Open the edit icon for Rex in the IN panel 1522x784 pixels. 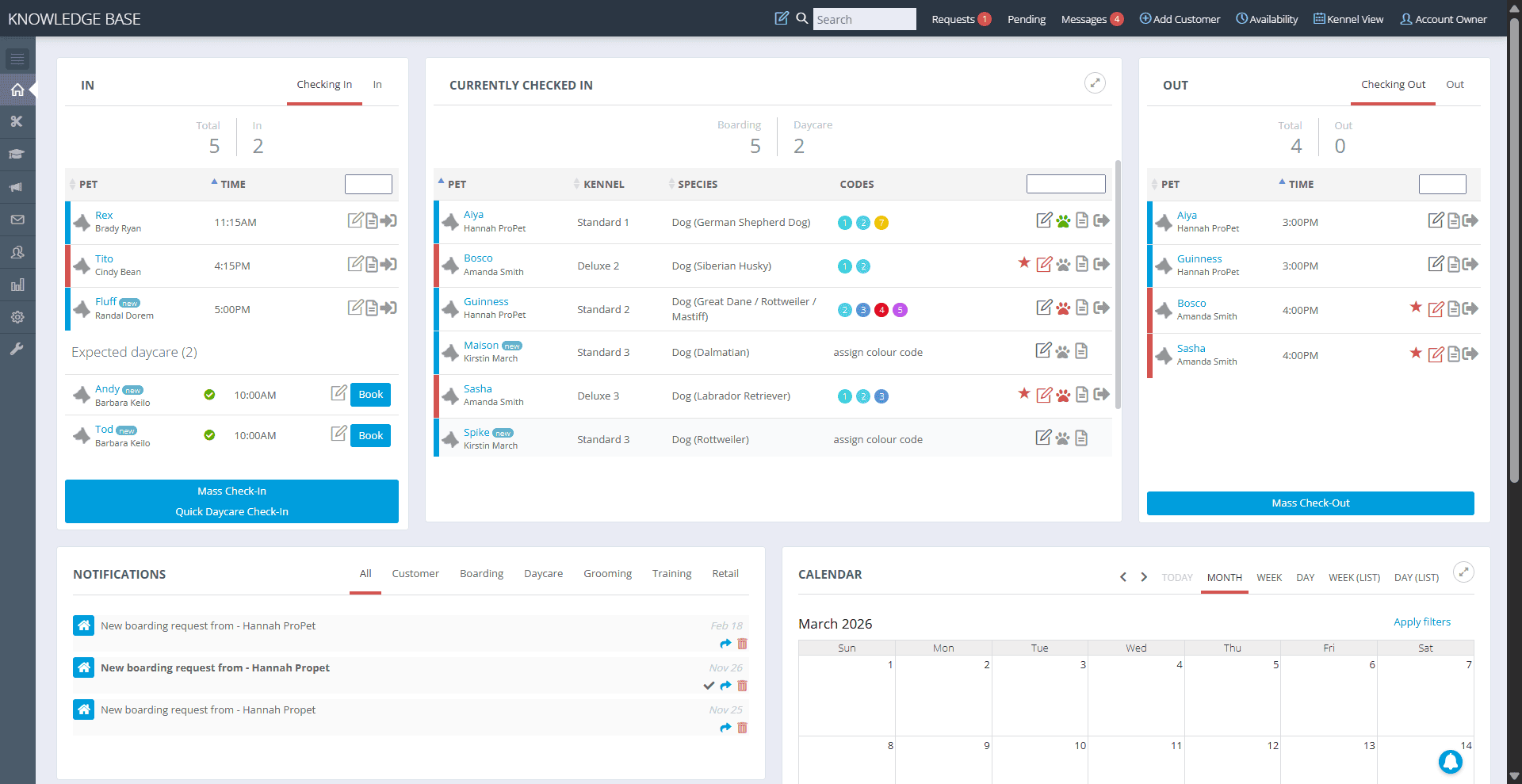356,221
